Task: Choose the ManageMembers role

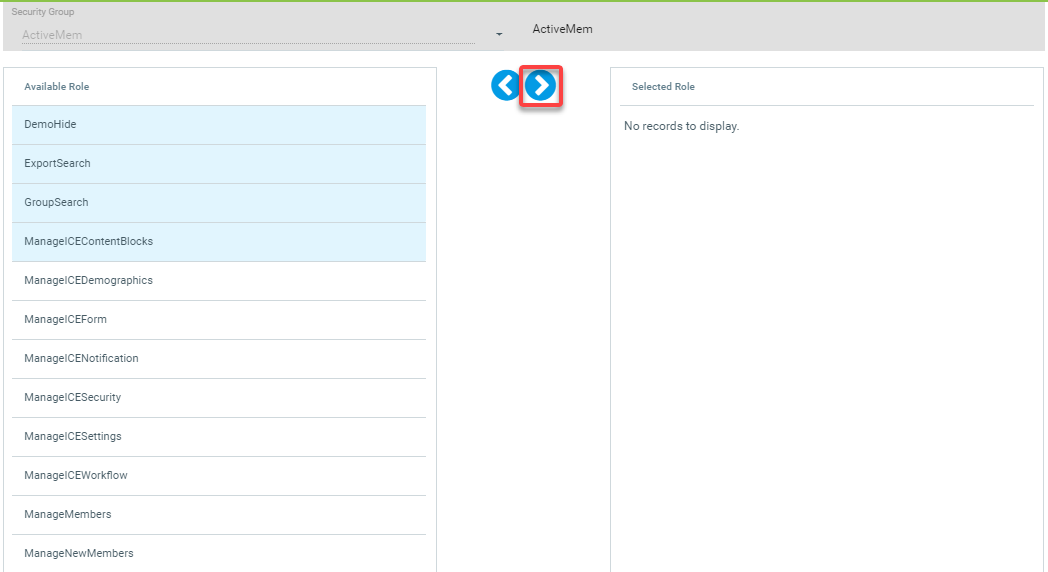Action: point(218,515)
